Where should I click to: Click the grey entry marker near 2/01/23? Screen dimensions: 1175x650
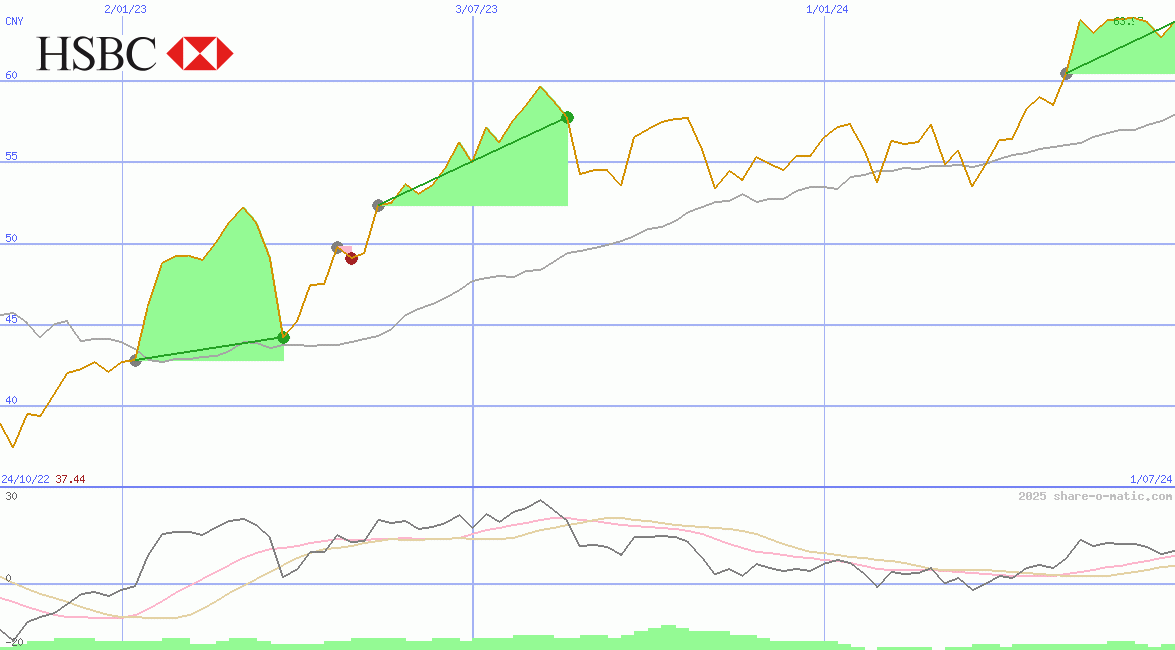coord(136,360)
